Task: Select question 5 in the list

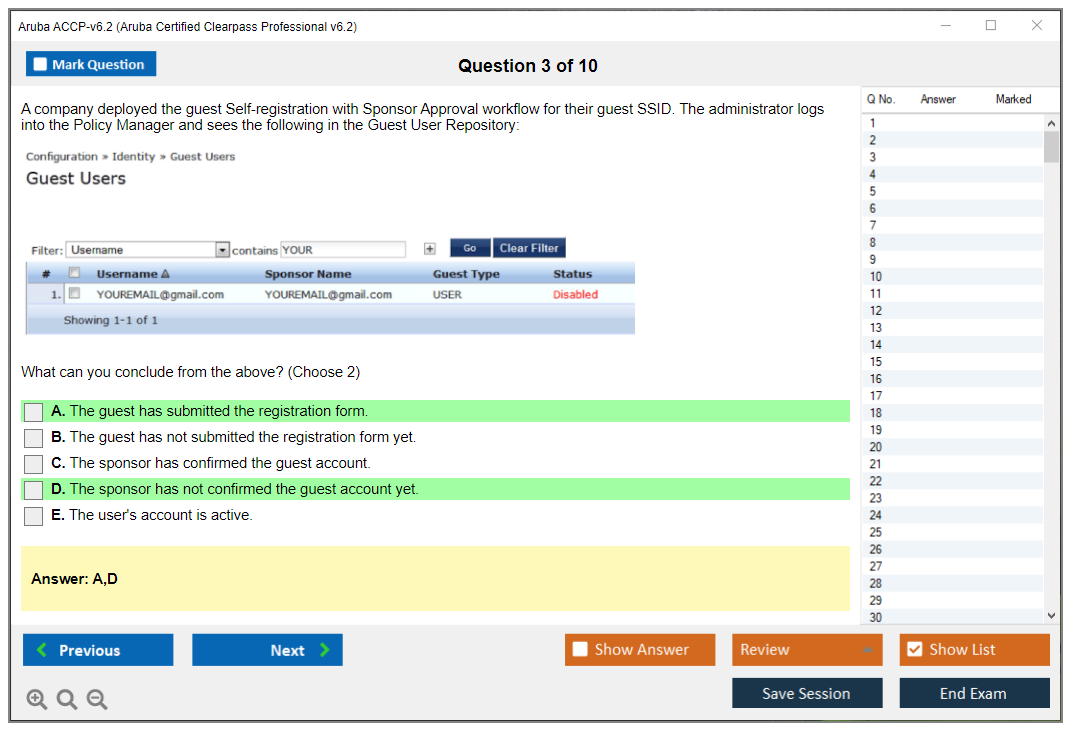Action: click(873, 191)
